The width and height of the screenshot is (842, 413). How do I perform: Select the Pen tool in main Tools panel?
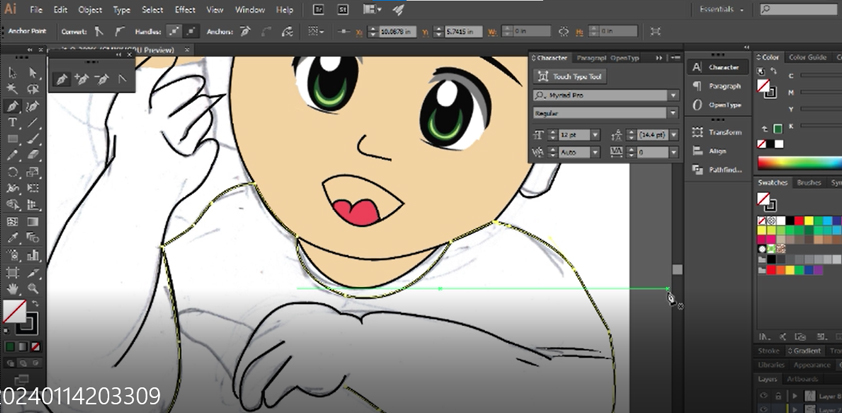coord(12,106)
